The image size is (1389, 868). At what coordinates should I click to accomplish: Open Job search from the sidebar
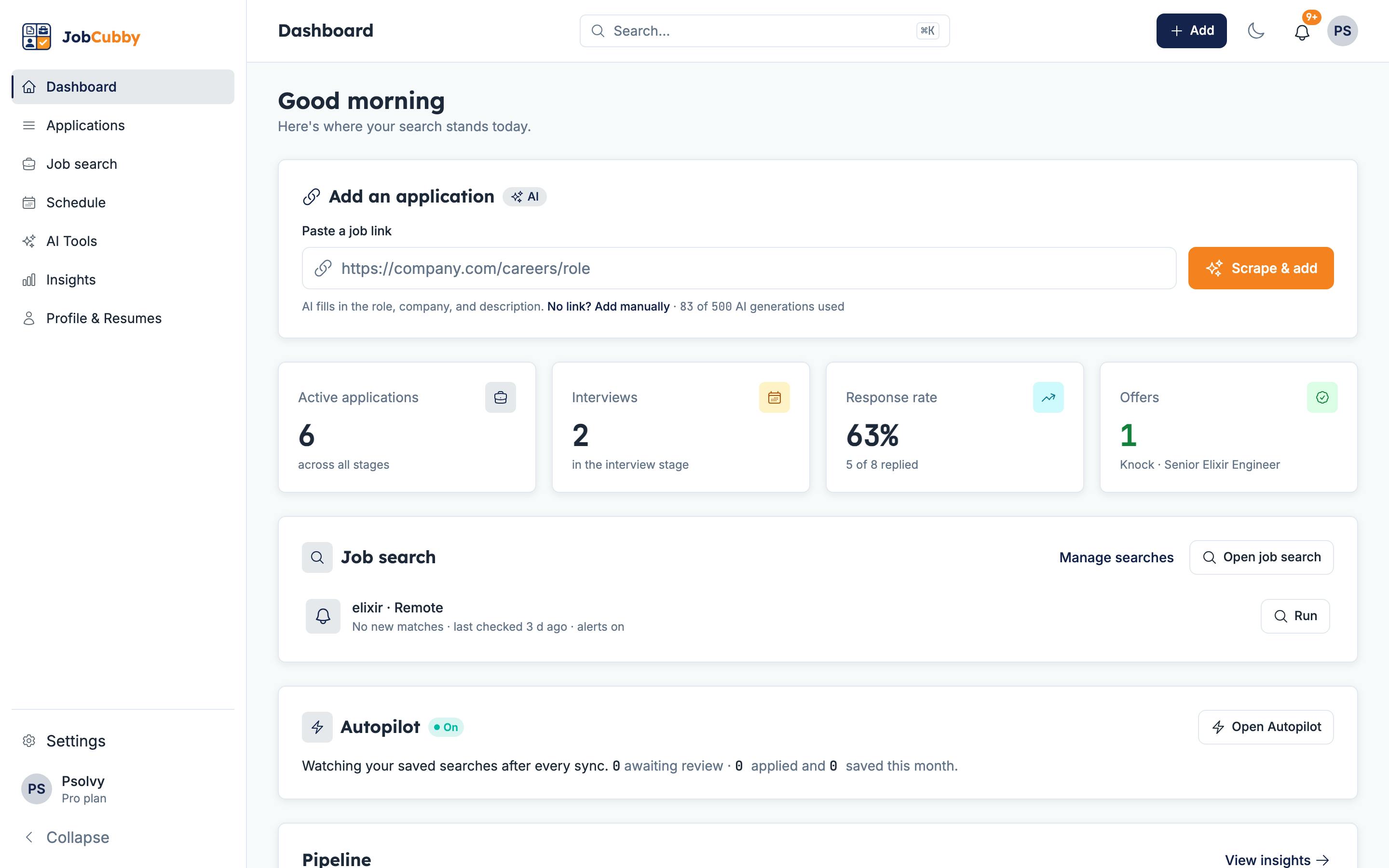pos(123,163)
